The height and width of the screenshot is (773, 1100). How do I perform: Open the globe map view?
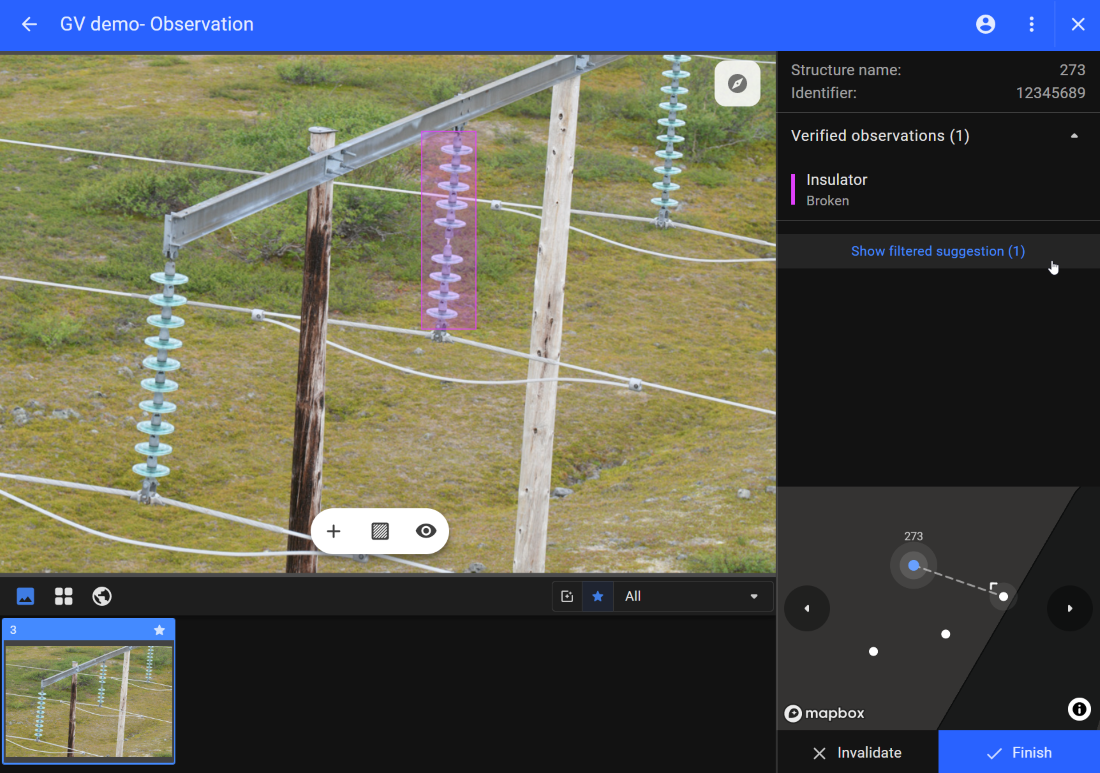pos(102,596)
